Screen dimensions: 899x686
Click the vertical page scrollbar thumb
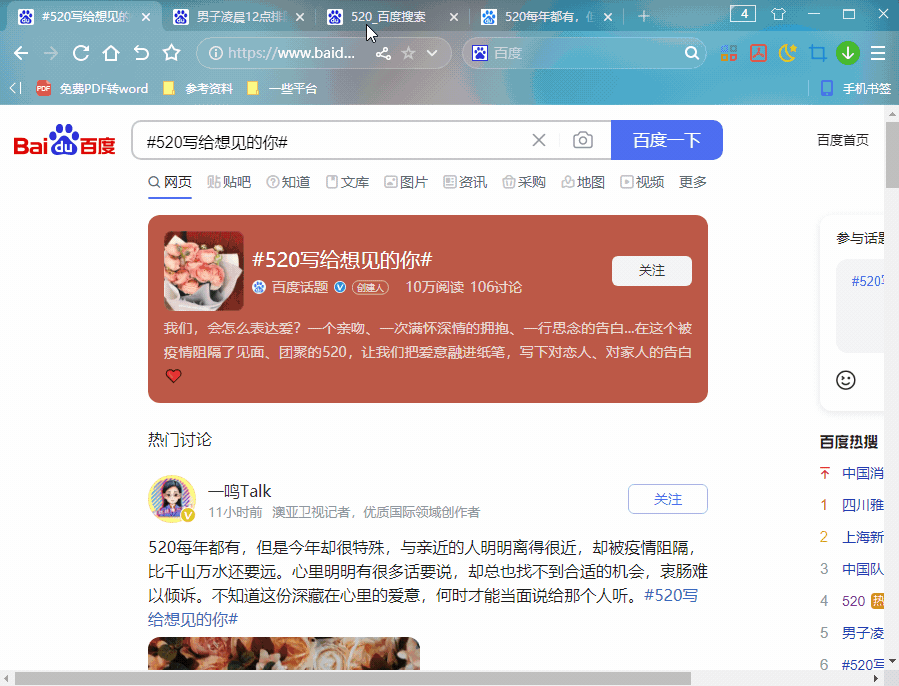[892, 155]
